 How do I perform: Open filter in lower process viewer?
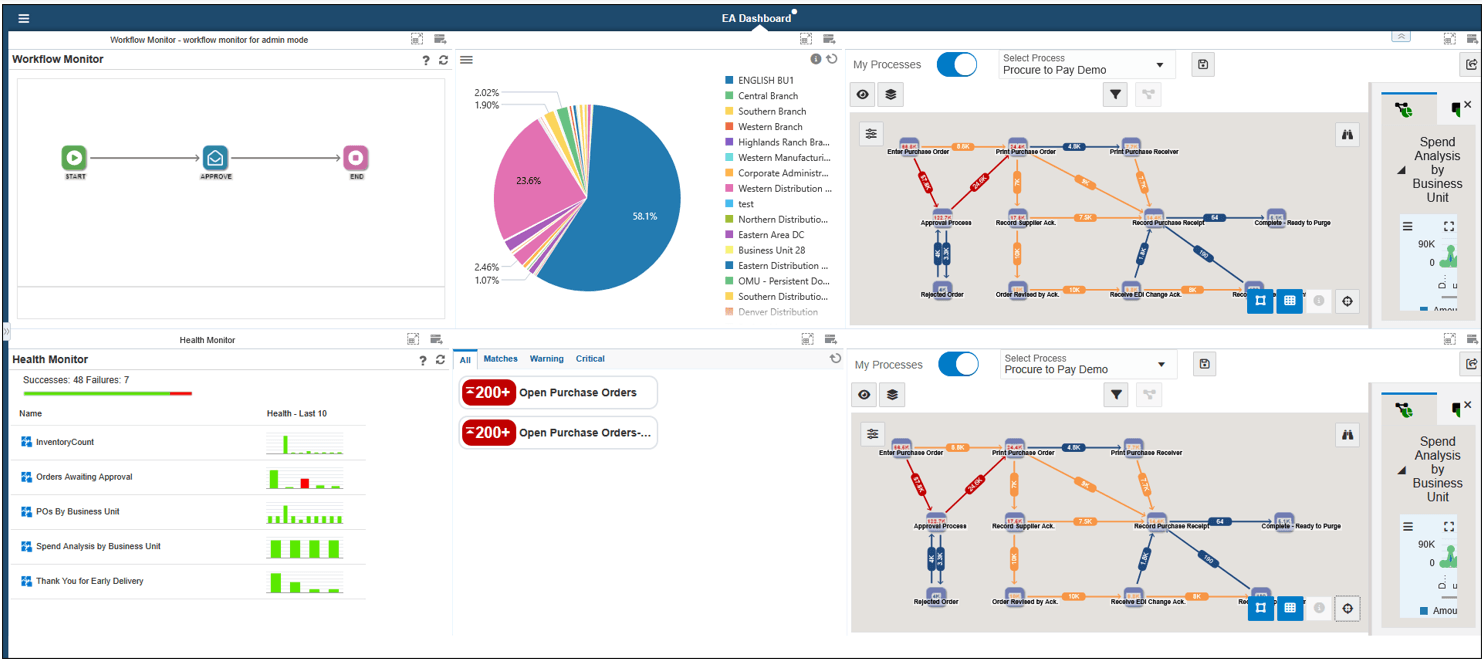[x=1116, y=395]
